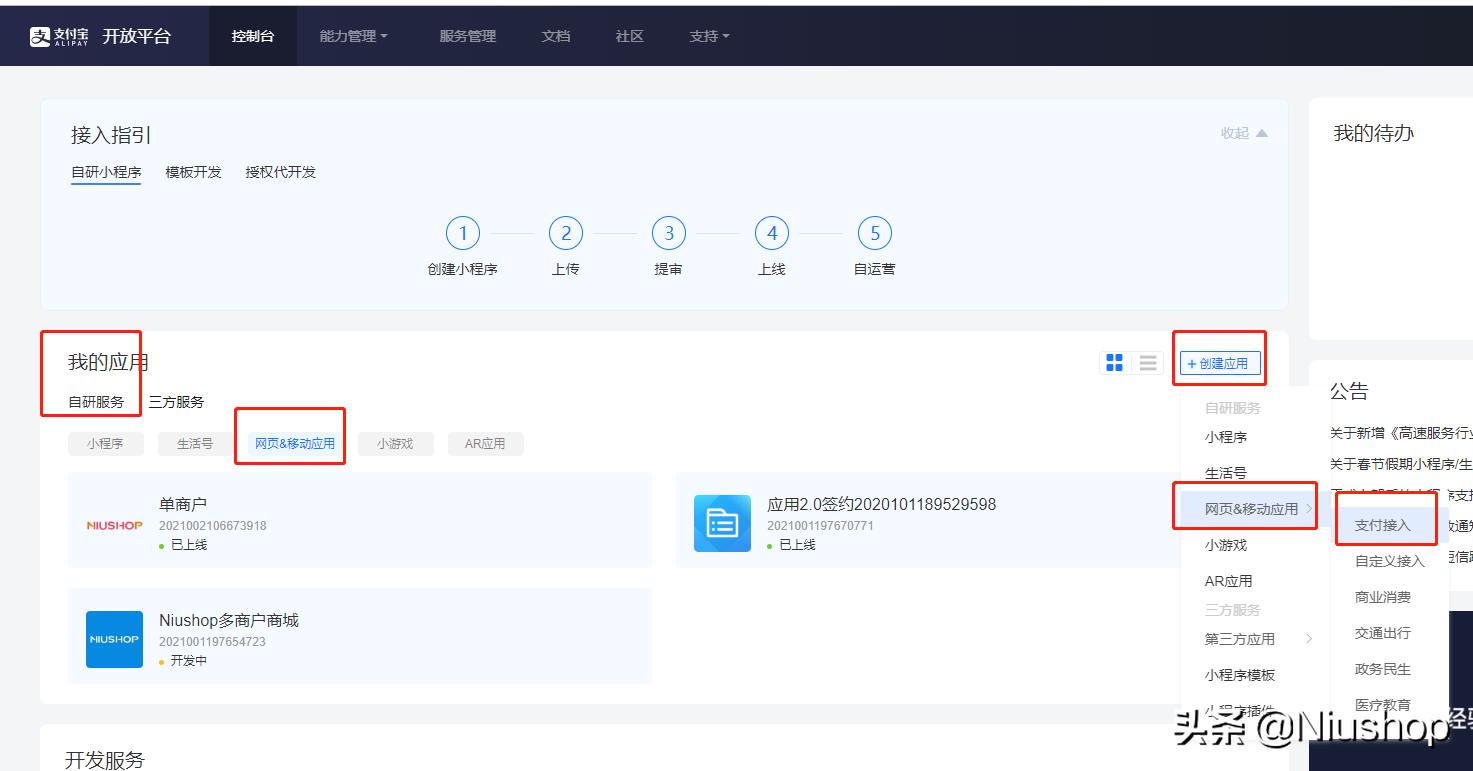Open the 能力管理 dropdown menu
Image resolution: width=1473 pixels, height=771 pixels.
353,35
